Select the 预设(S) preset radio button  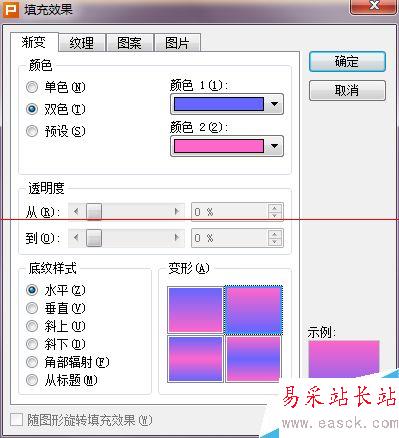[x=32, y=131]
